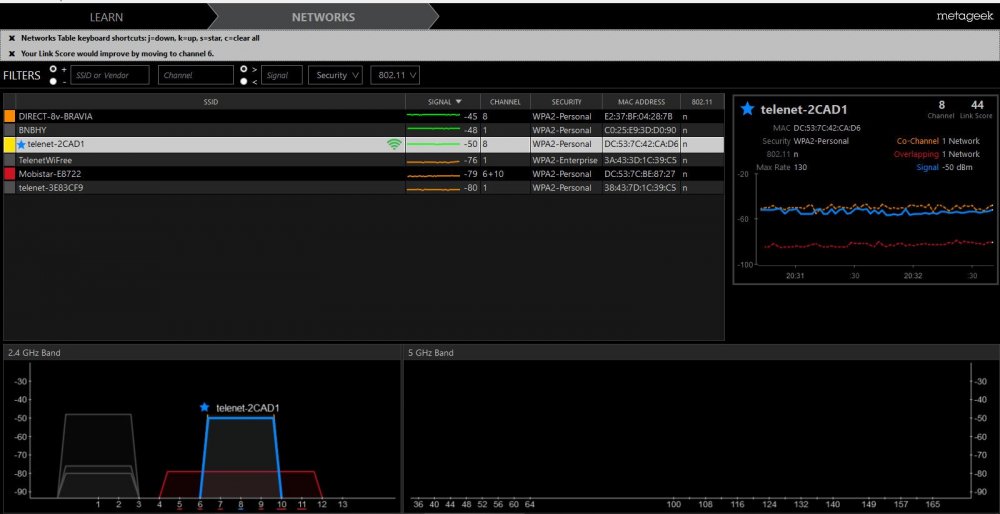Screen dimensions: 1000x514
Task: Click the star icon in details panel
Action: (x=747, y=109)
